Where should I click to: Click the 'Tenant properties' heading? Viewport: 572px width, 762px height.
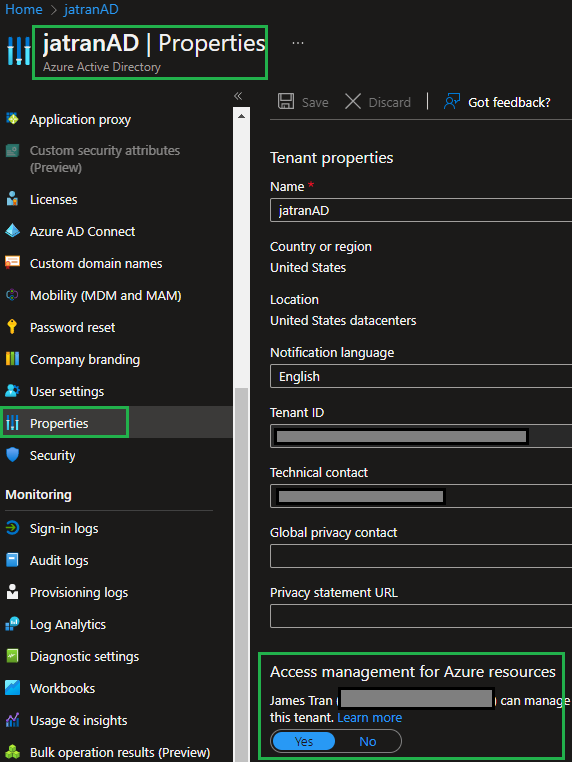(331, 158)
